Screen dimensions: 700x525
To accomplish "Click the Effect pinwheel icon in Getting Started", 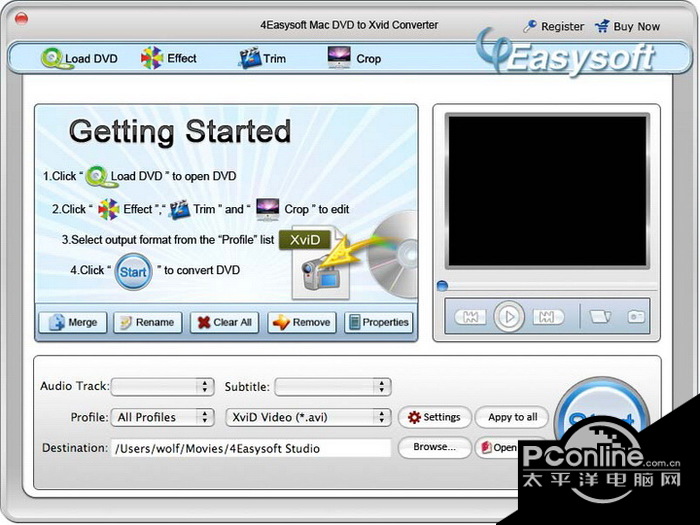I will pos(108,209).
